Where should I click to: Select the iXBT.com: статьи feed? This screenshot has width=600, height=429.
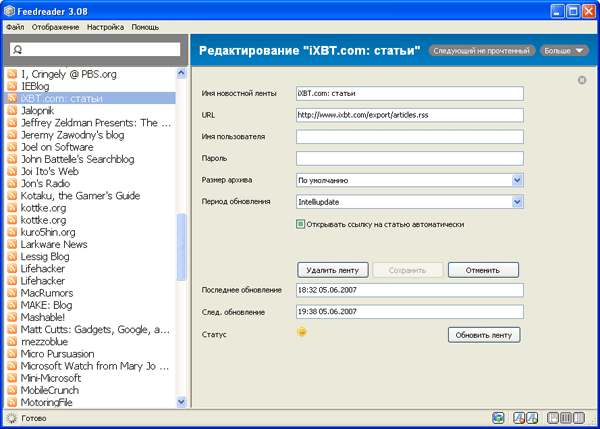90,98
